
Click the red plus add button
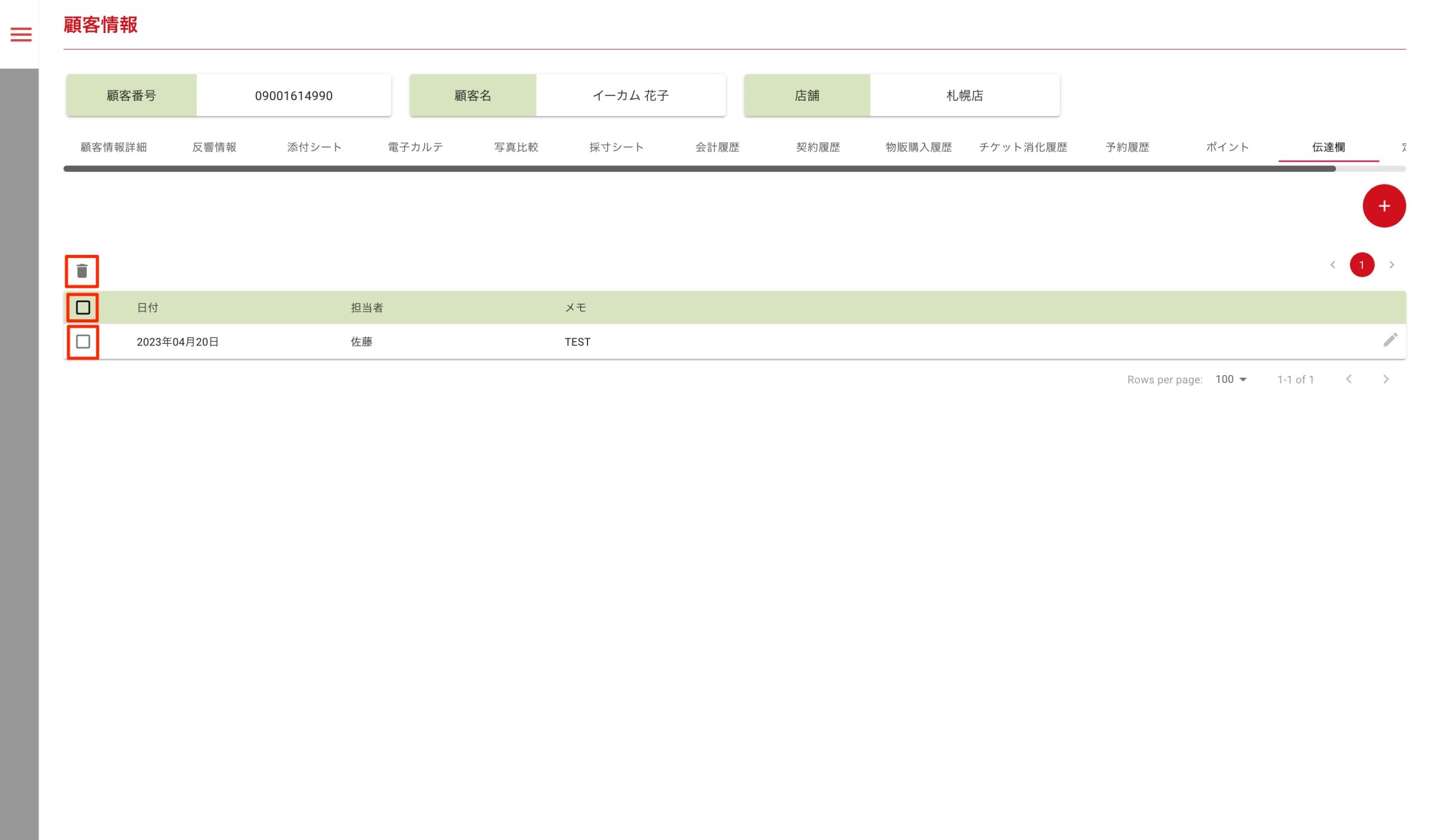click(1384, 206)
